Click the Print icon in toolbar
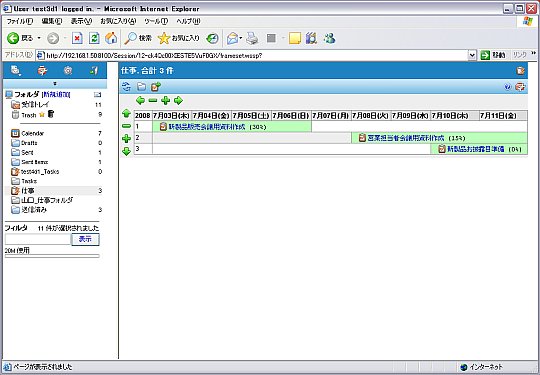Viewport: 540px width, 375px height. click(x=252, y=38)
